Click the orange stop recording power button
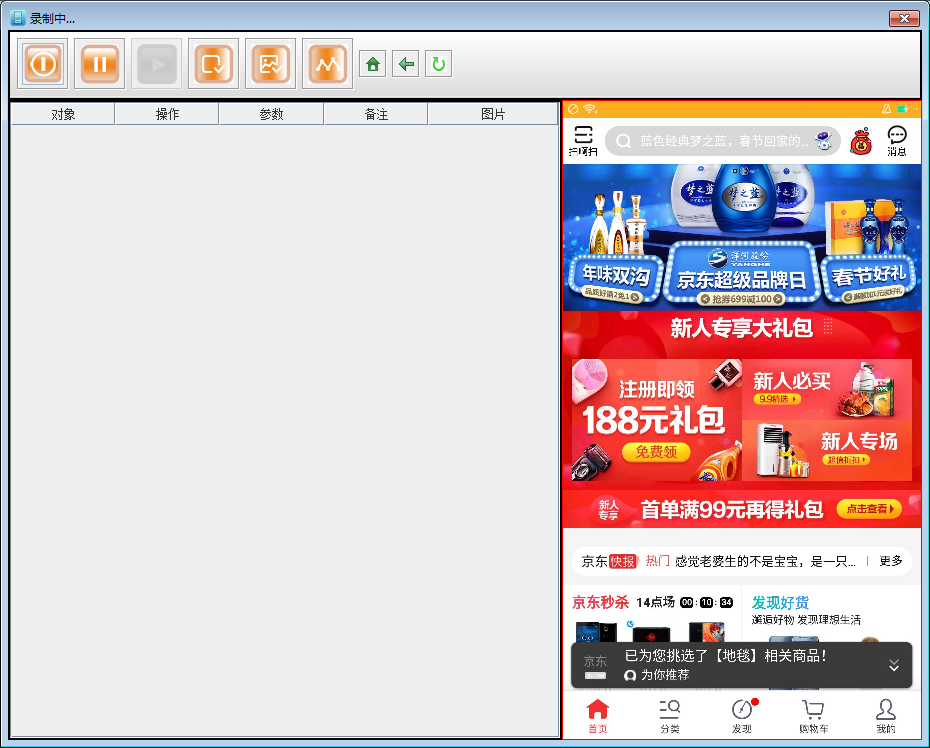 pos(42,64)
